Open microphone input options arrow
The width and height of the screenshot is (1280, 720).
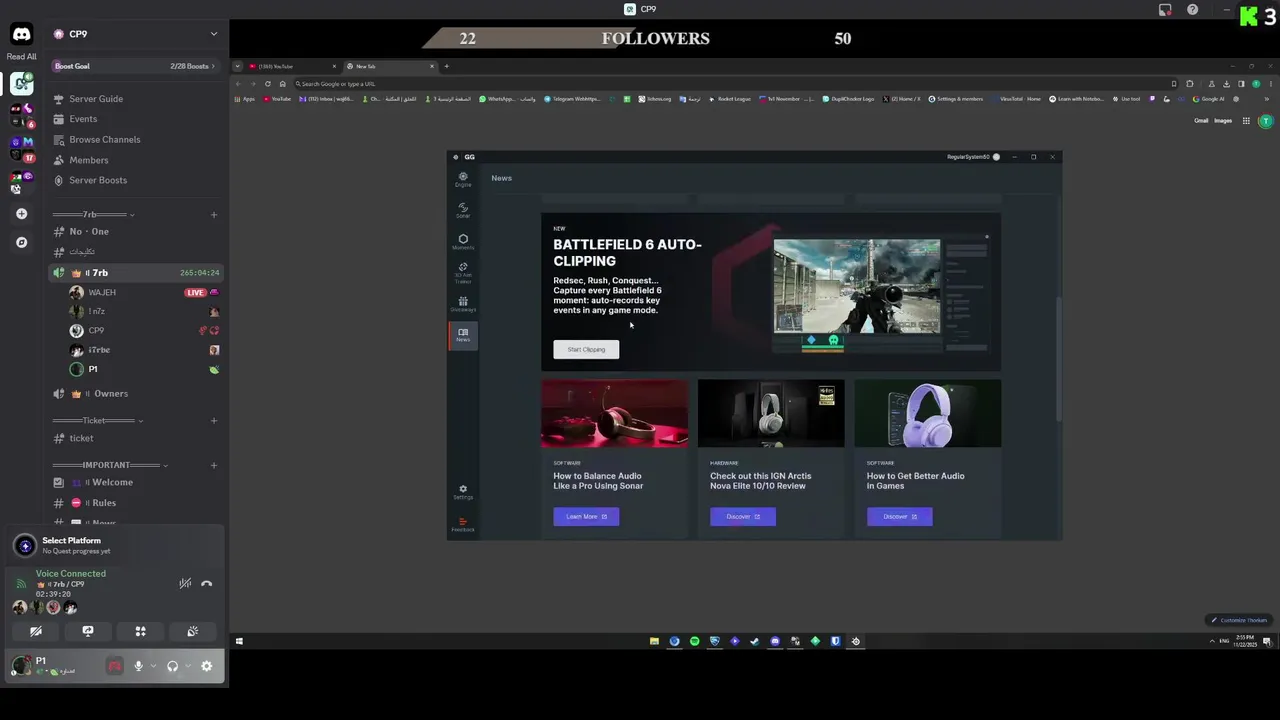[x=153, y=666]
